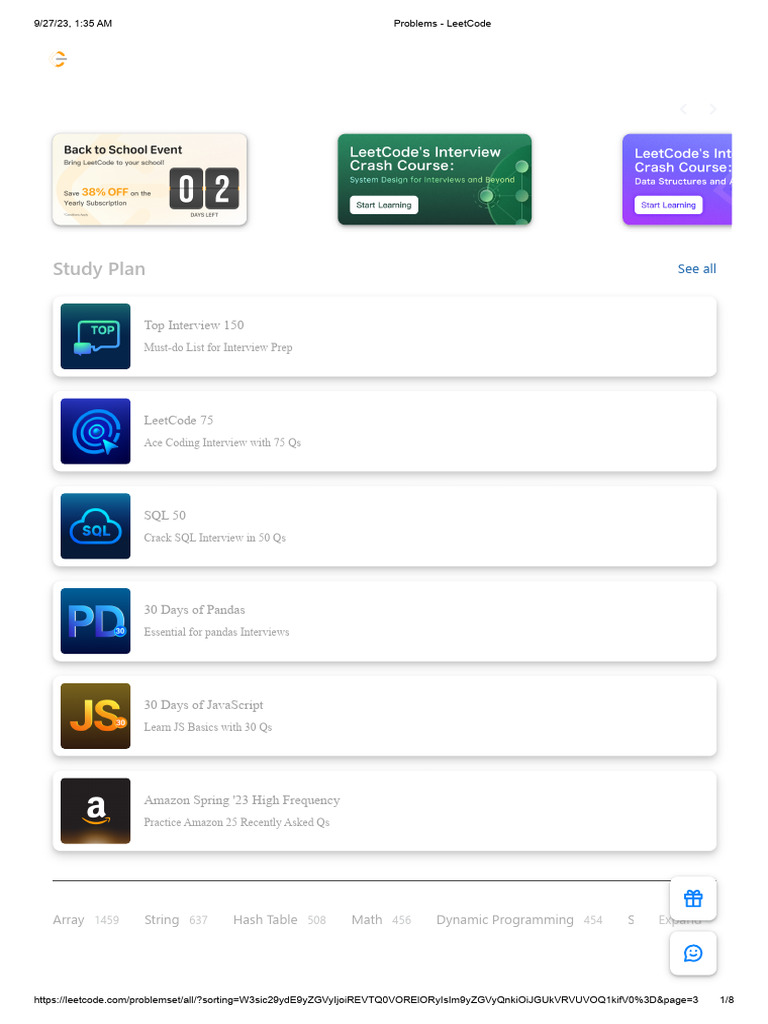Click the 'Must-do List for Interview Prep' text
This screenshot has height=1024, width=768.
218,347
